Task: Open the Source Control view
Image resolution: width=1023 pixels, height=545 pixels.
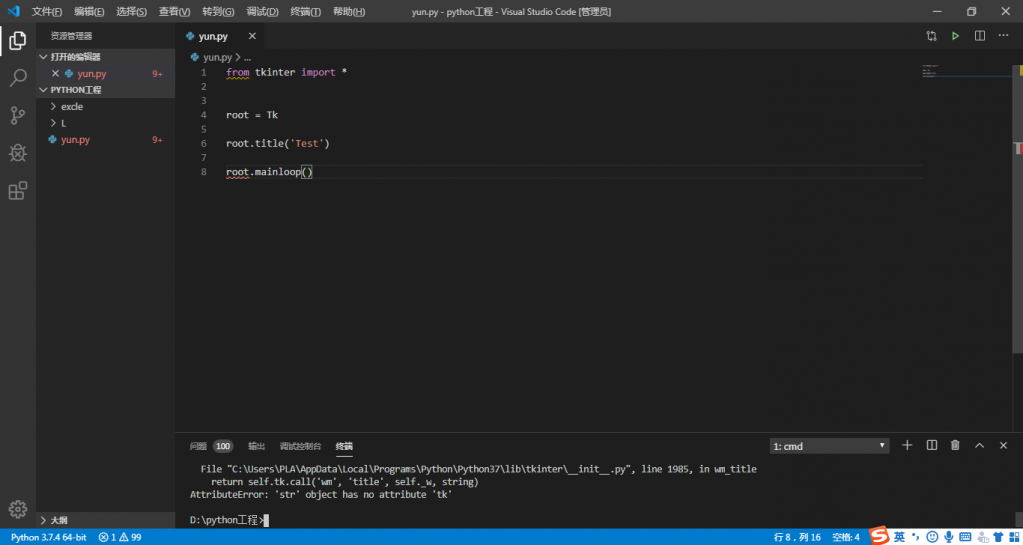Action: [18, 116]
